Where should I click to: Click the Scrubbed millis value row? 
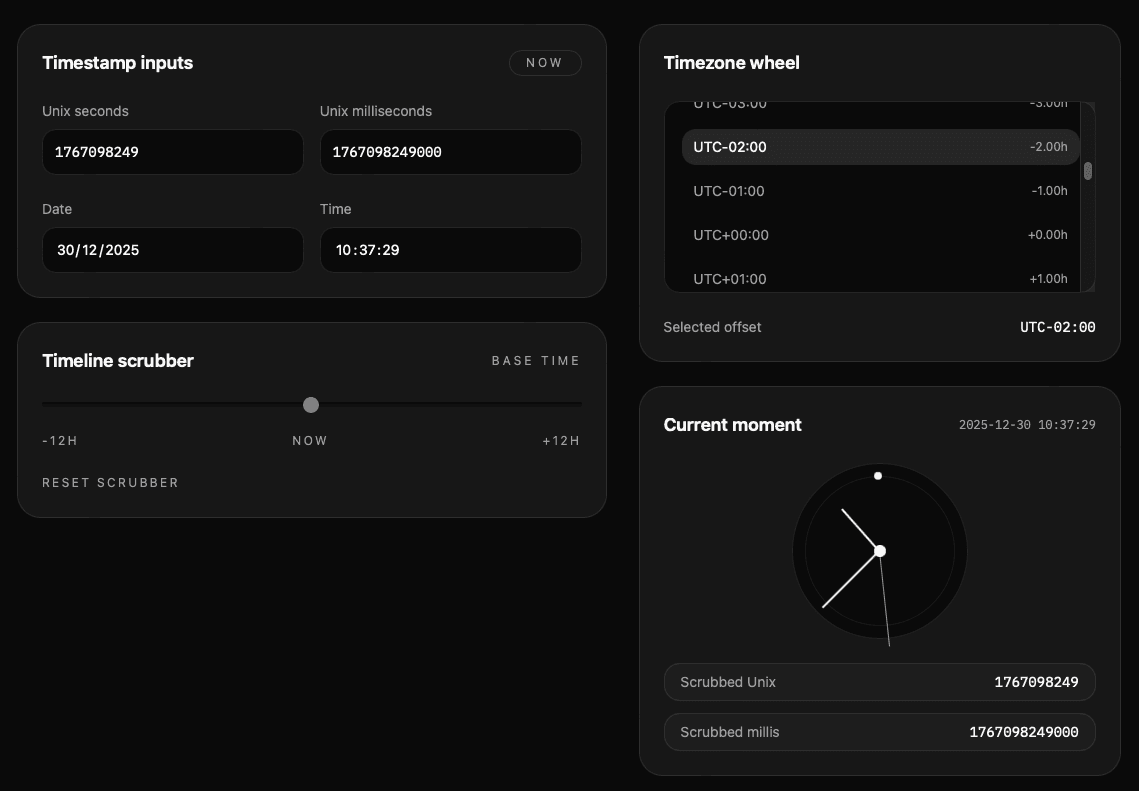(x=879, y=732)
